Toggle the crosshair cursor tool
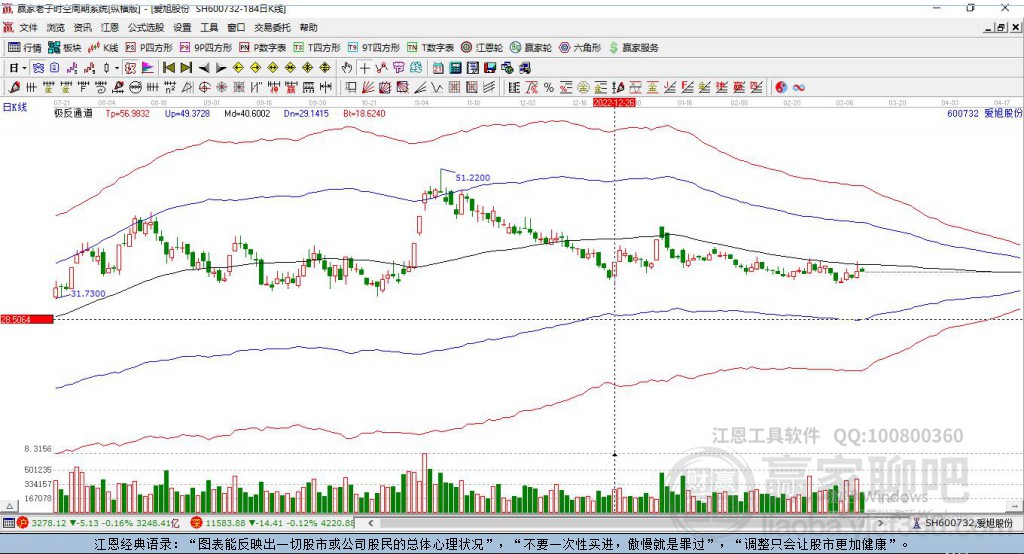Screen dimensions: 1024x554 (x=364, y=68)
